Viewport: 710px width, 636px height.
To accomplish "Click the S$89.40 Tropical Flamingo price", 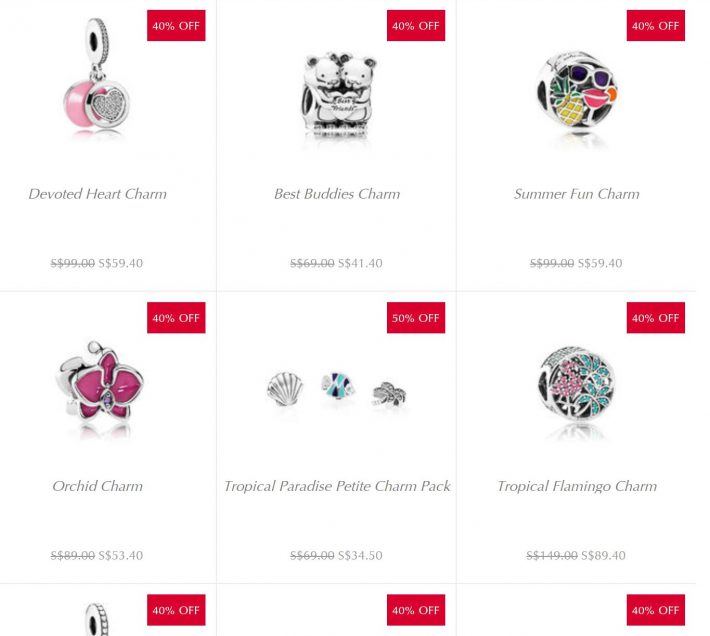I will [x=603, y=555].
